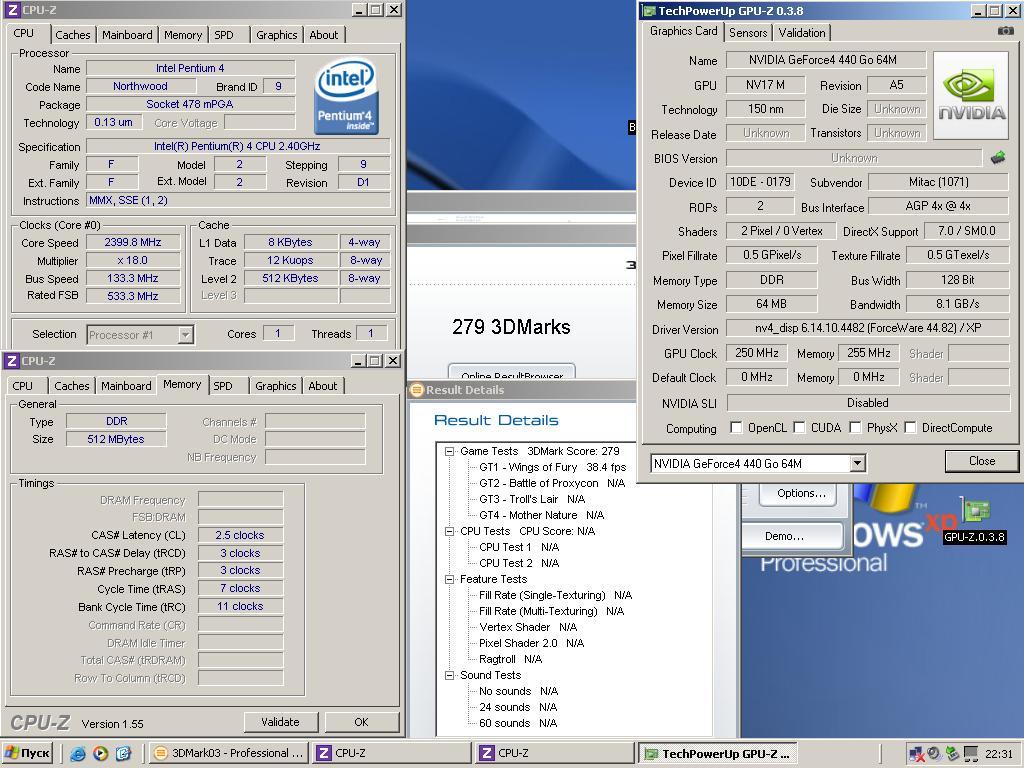The width and height of the screenshot is (1024, 768).
Task: Select GT1 - Wings of Fury result row
Action: (552, 468)
